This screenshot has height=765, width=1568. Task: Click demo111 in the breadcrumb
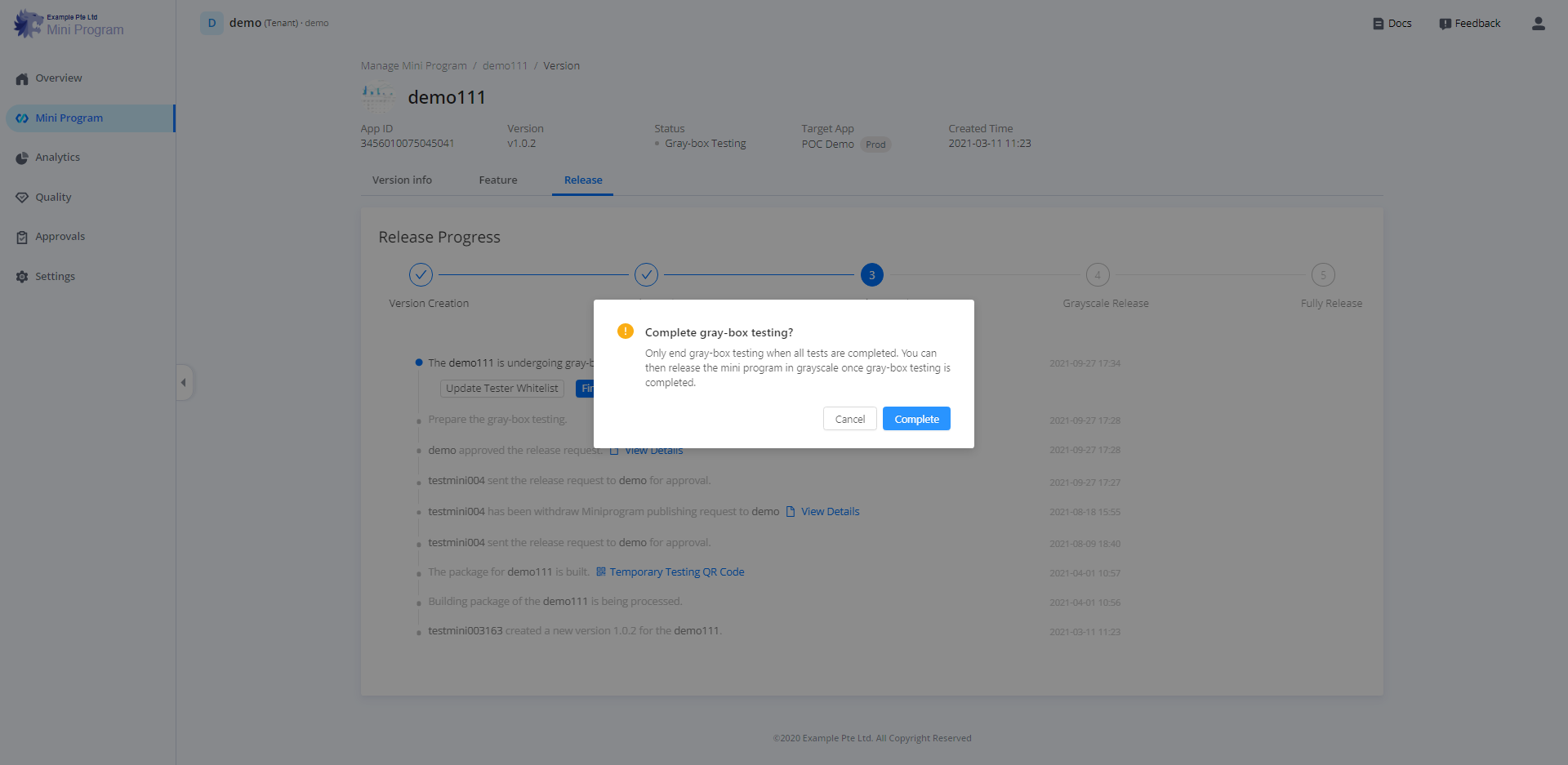(505, 66)
